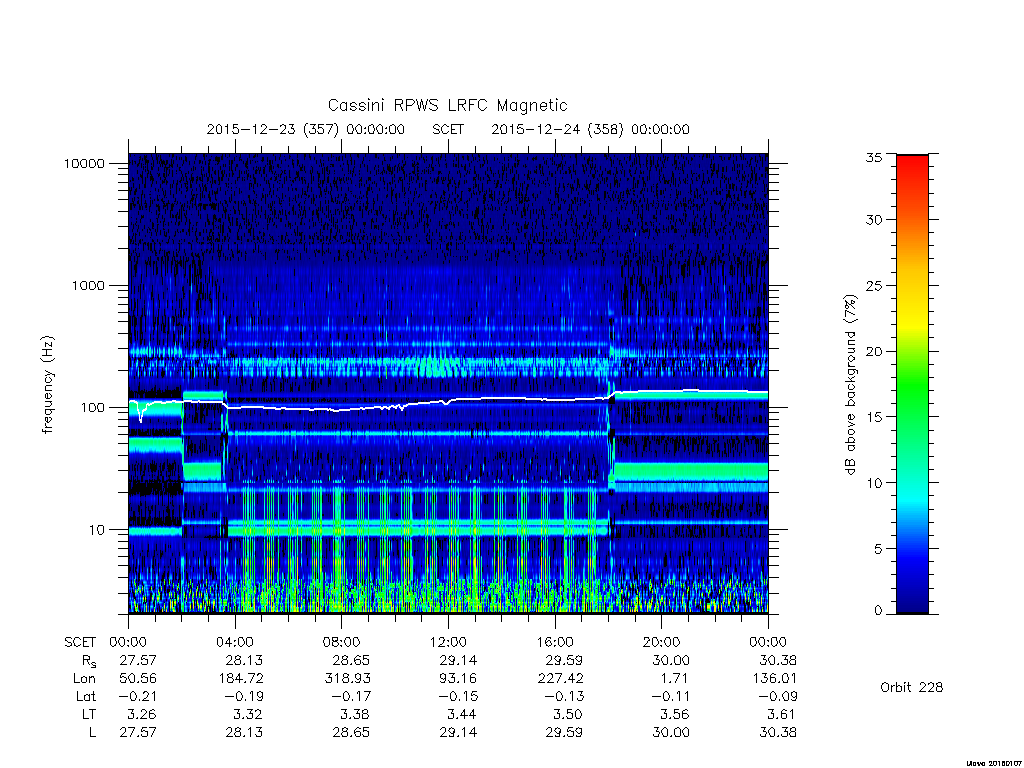Click the Cassini RPWS LRFC Magnetic title

[x=447, y=106]
